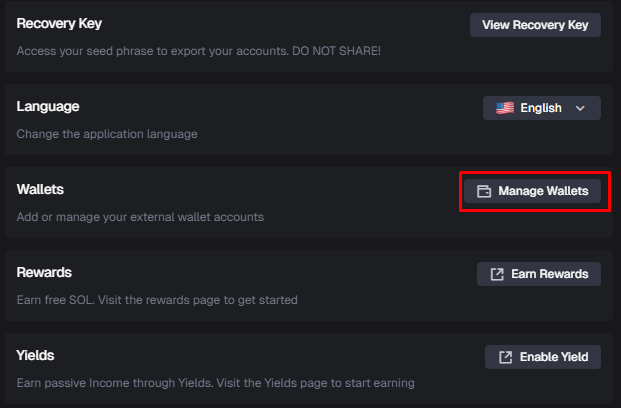Click the 'Earn free SOL' rewards description
Screen dimensions: 621x408
tap(157, 299)
